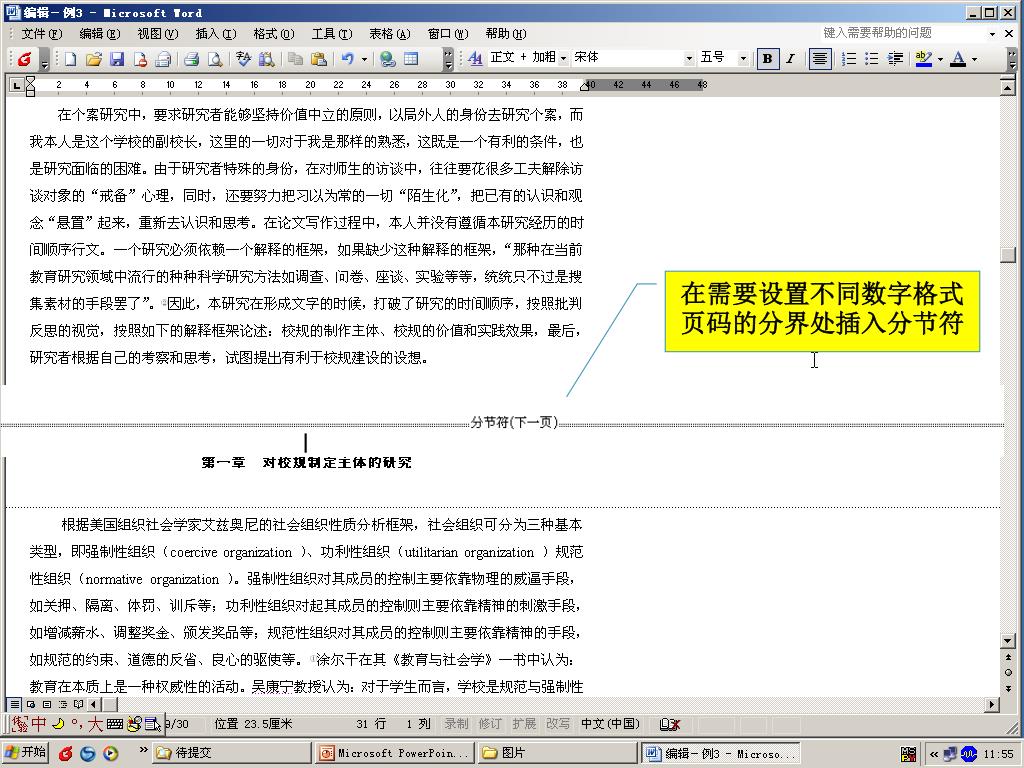Image resolution: width=1024 pixels, height=768 pixels.
Task: Click the E-mail envelope toolbar icon
Action: (163, 59)
